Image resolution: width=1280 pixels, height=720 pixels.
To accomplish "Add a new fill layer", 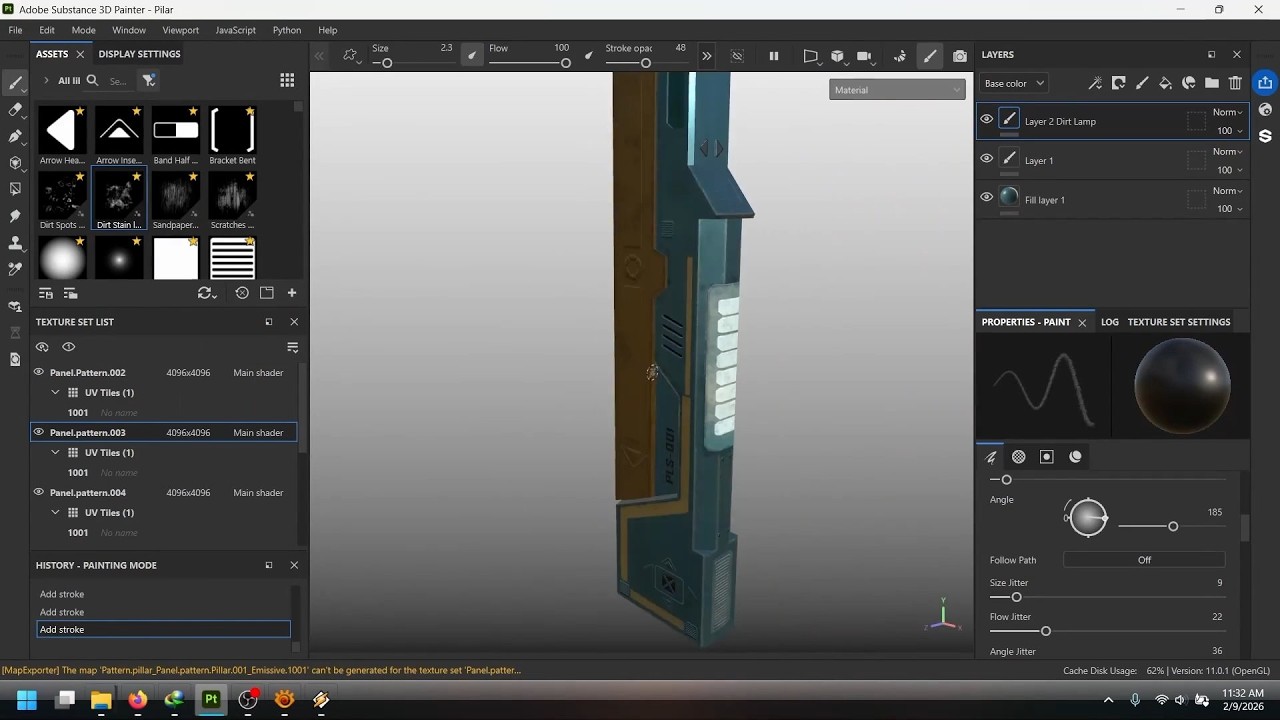I will click(x=1165, y=83).
